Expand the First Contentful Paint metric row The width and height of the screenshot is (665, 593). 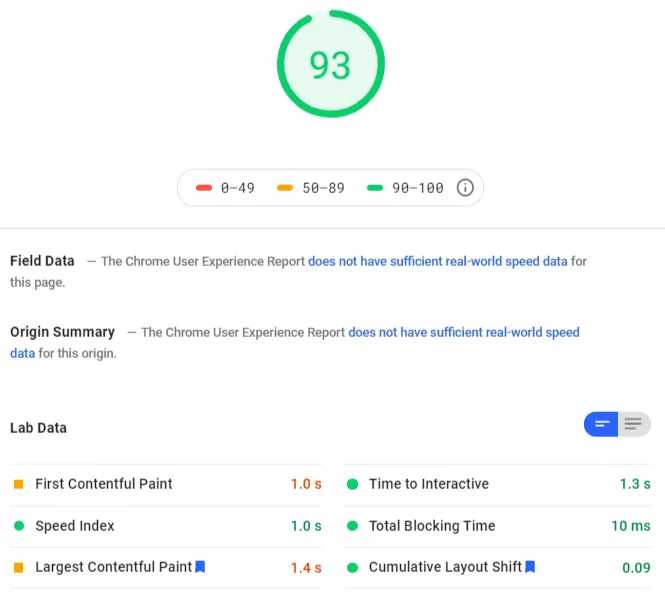[x=166, y=484]
